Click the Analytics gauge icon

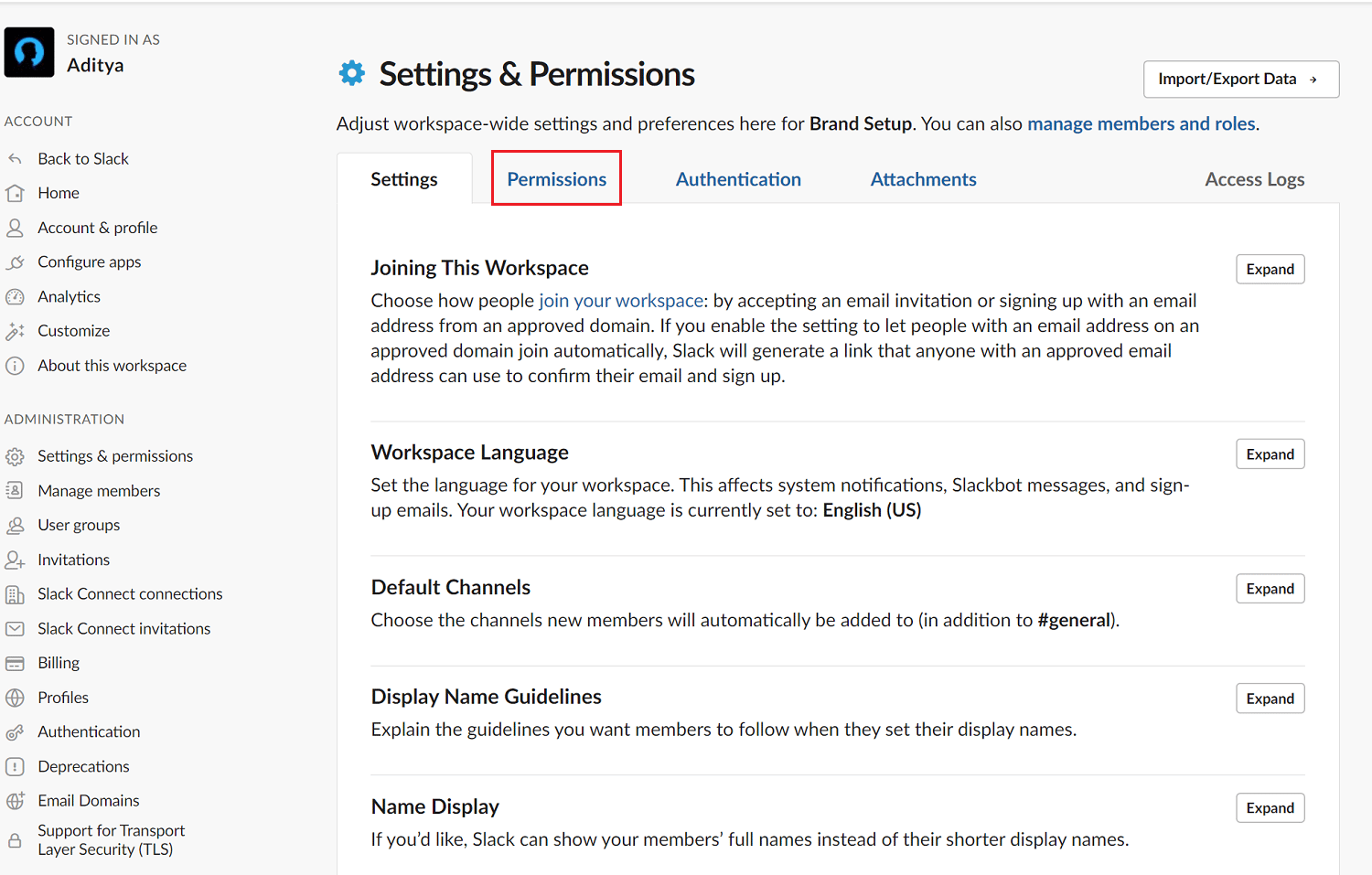tap(15, 296)
